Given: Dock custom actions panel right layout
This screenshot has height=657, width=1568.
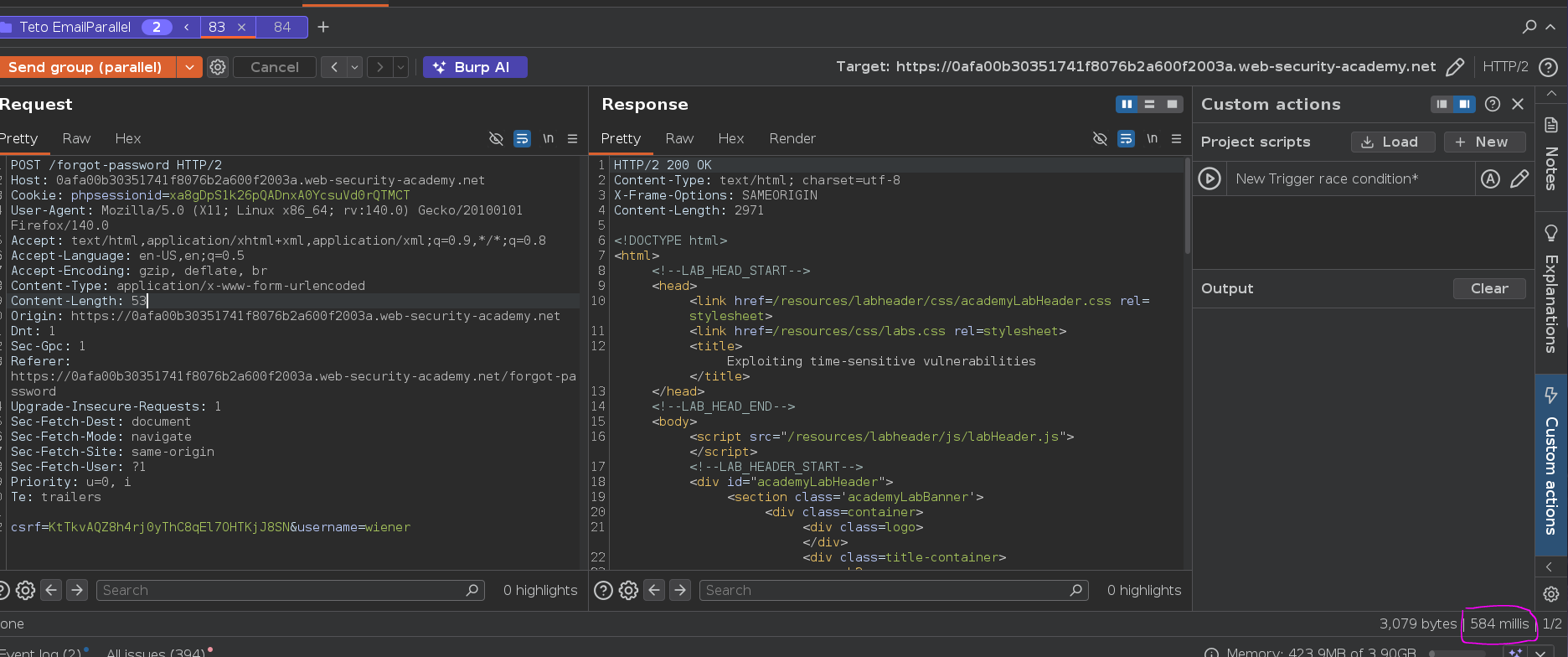Looking at the screenshot, I should pyautogui.click(x=1464, y=104).
